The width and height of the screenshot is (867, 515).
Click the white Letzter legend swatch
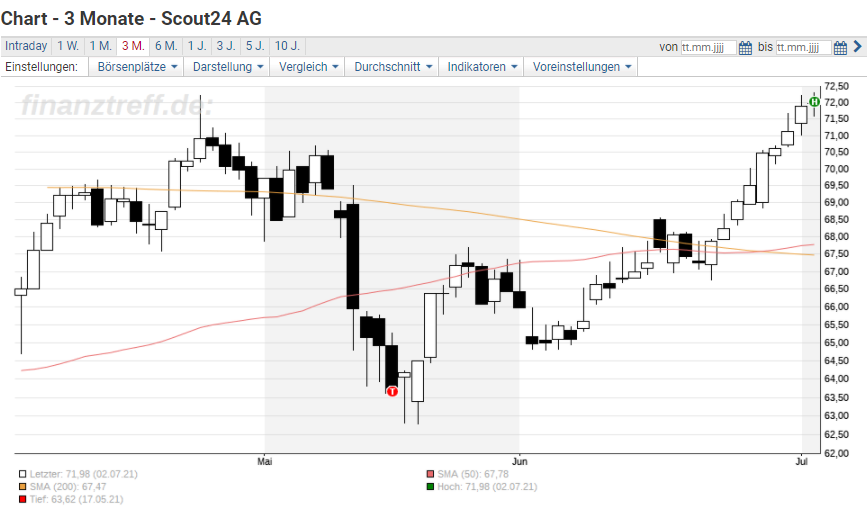[23, 474]
